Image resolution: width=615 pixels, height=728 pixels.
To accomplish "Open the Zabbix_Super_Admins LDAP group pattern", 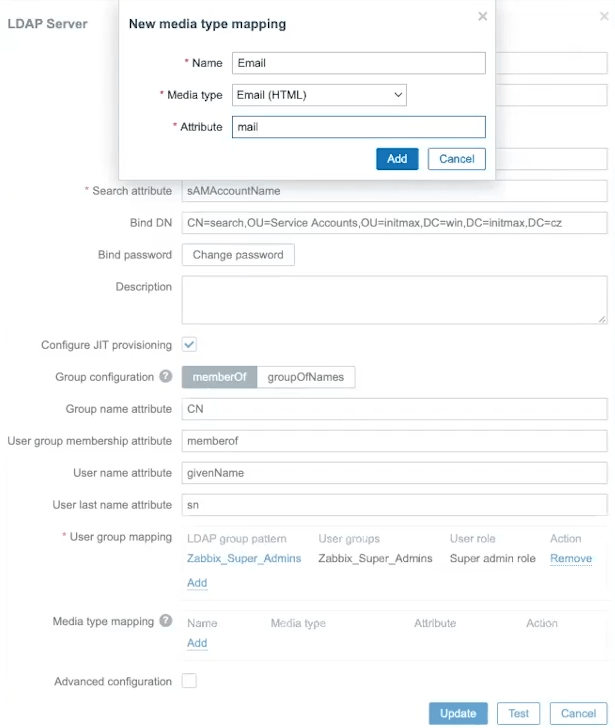I will coord(244,559).
